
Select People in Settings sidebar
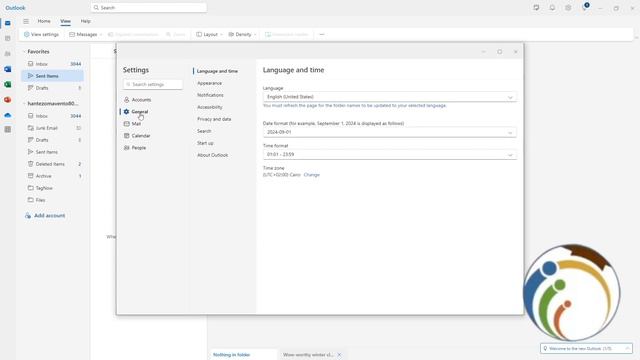click(x=135, y=148)
